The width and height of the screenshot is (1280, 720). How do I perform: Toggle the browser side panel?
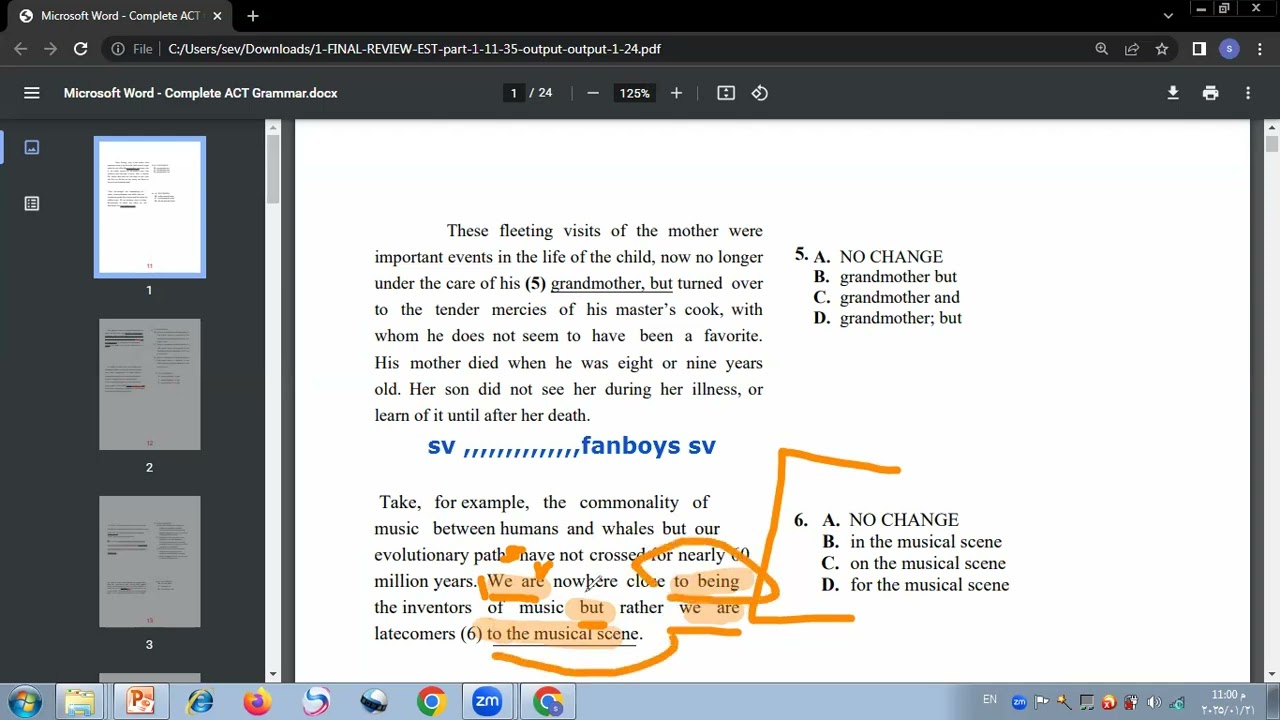[x=1199, y=49]
